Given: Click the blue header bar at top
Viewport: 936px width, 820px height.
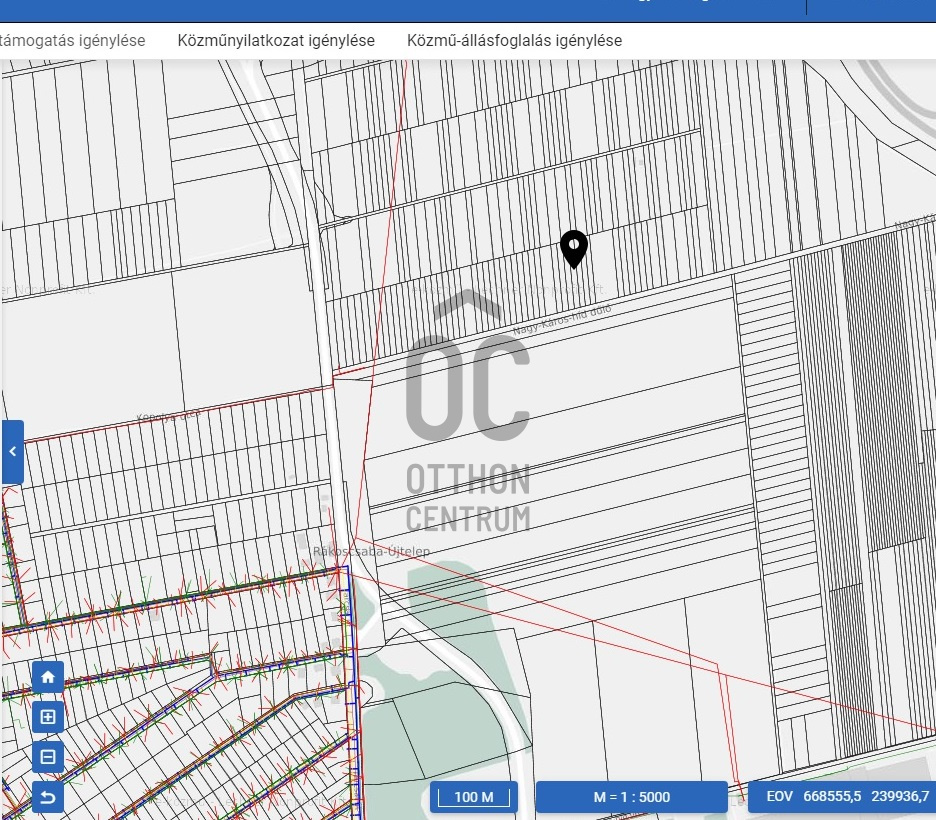Looking at the screenshot, I should pos(400,10).
